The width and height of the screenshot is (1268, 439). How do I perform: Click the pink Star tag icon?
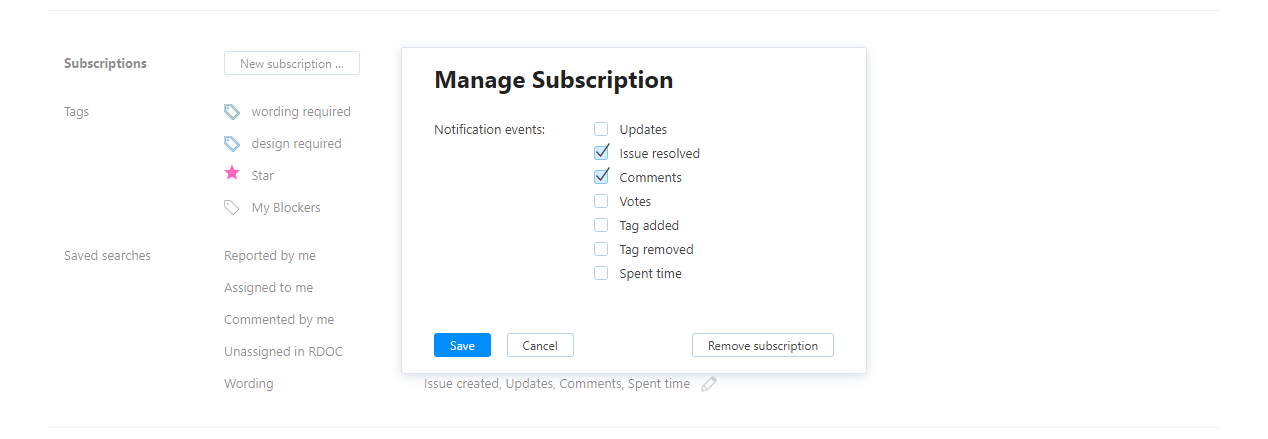232,174
